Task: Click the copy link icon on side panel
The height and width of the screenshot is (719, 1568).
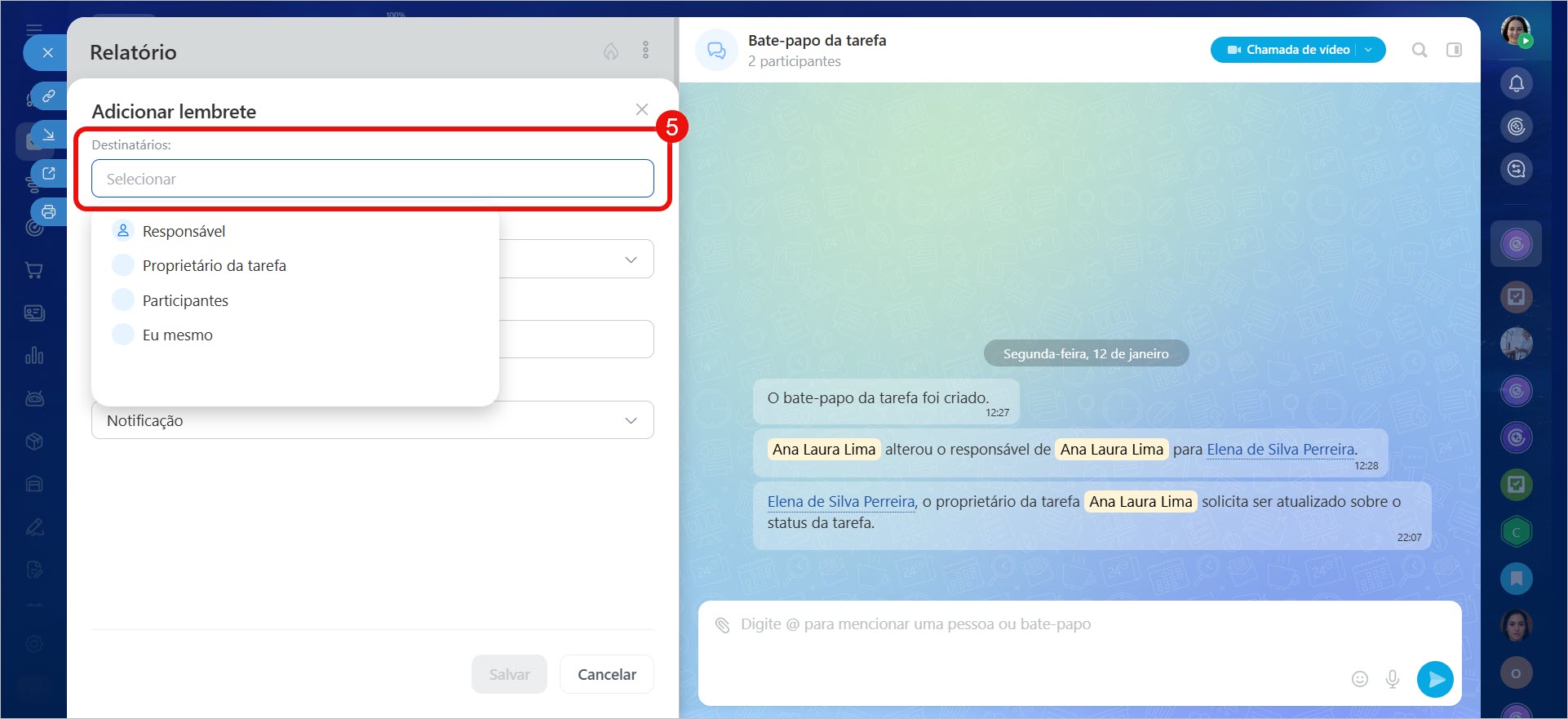Action: point(49,96)
